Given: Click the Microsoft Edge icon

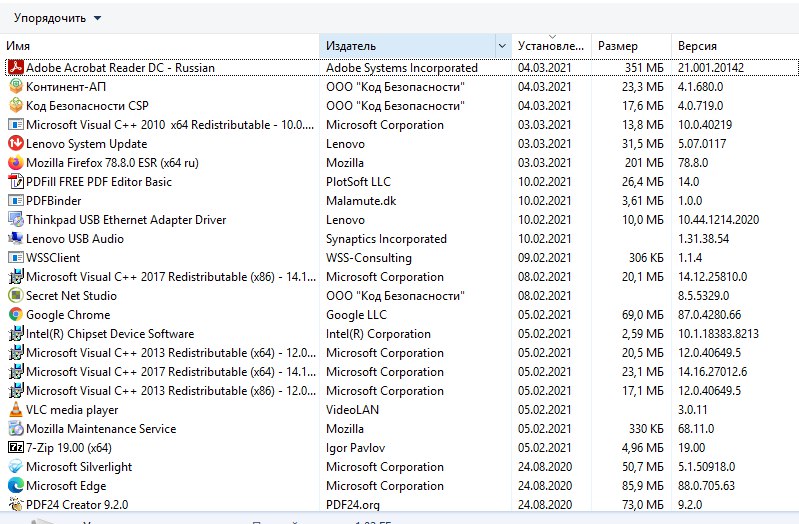Looking at the screenshot, I should (16, 486).
